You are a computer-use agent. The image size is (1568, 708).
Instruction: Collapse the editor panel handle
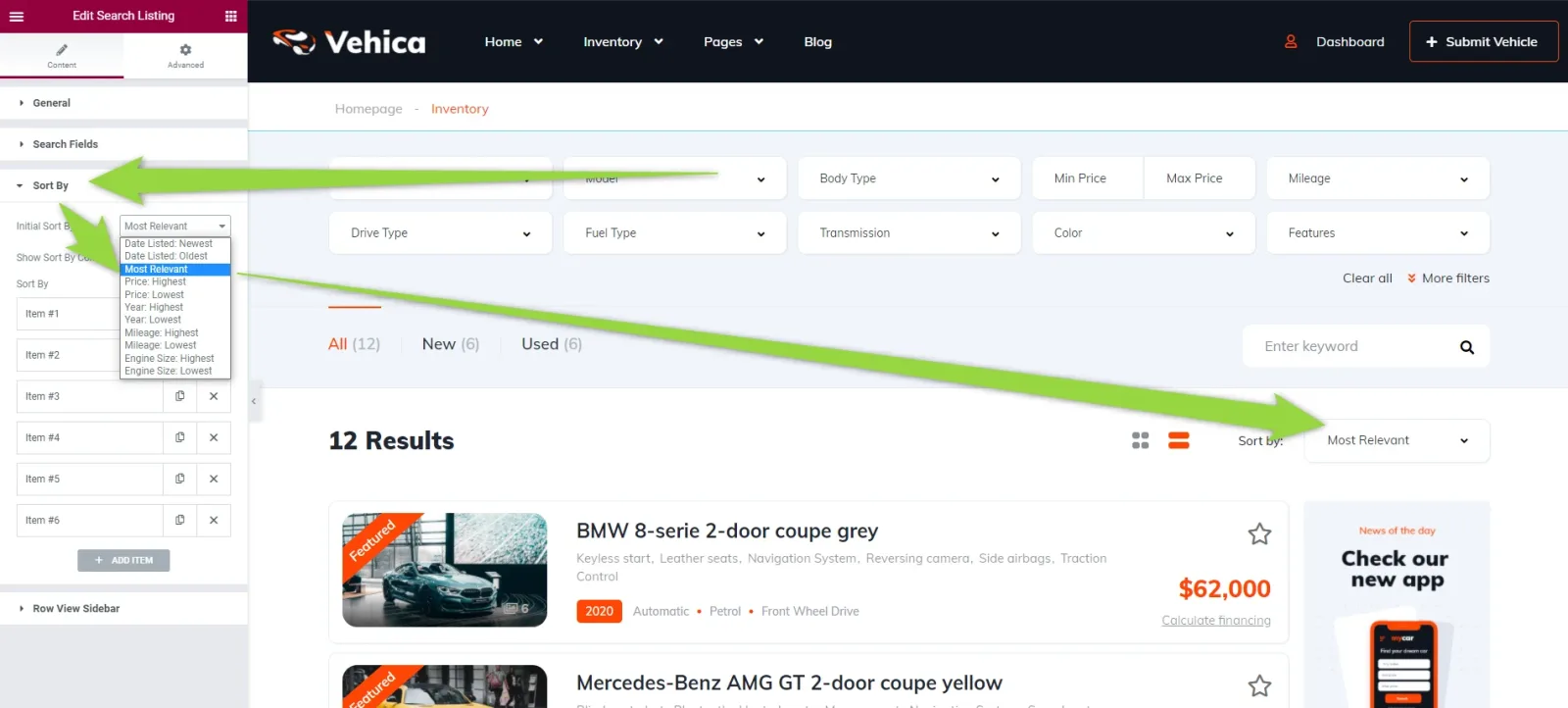(x=254, y=401)
